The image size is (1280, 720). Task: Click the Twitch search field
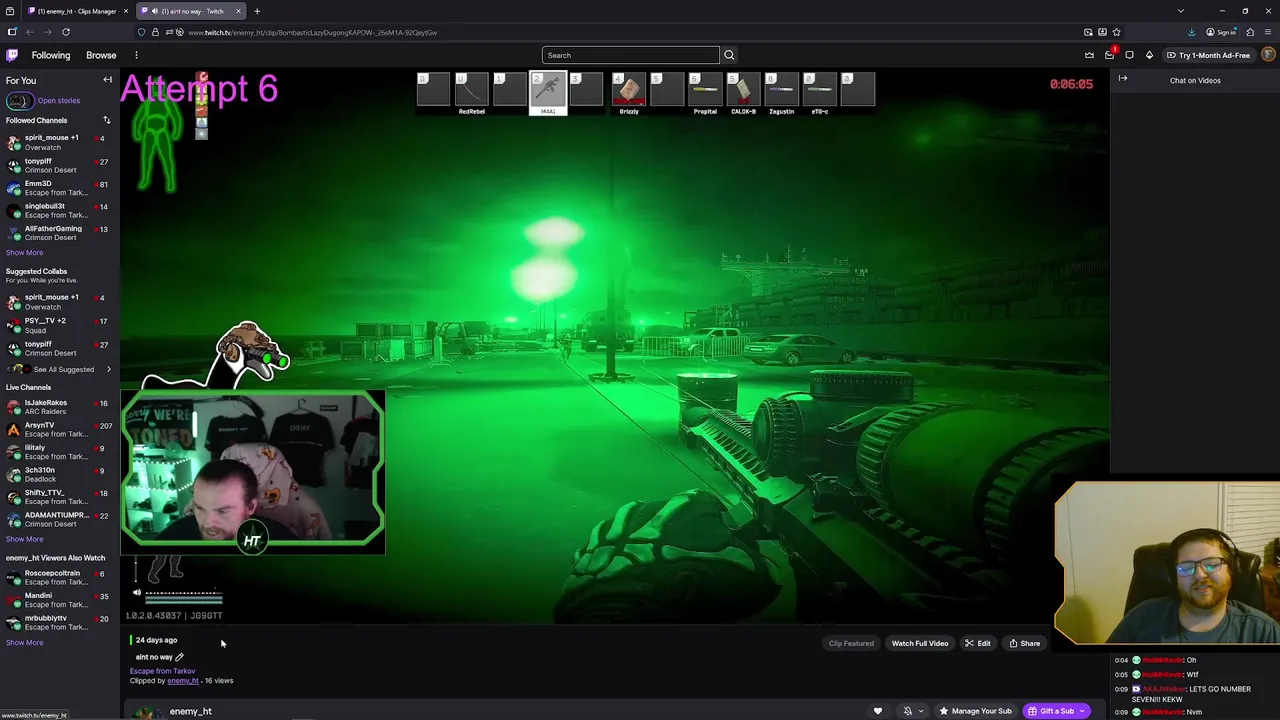pyautogui.click(x=630, y=55)
